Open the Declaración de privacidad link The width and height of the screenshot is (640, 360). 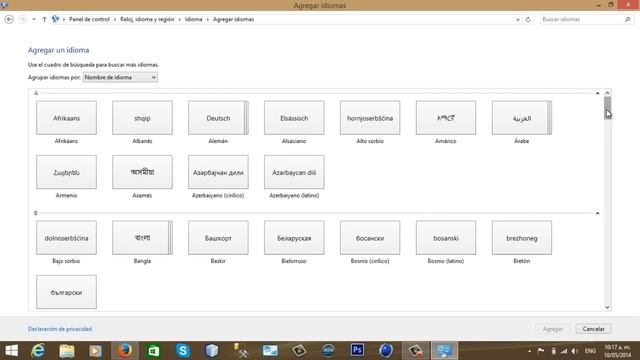60,329
